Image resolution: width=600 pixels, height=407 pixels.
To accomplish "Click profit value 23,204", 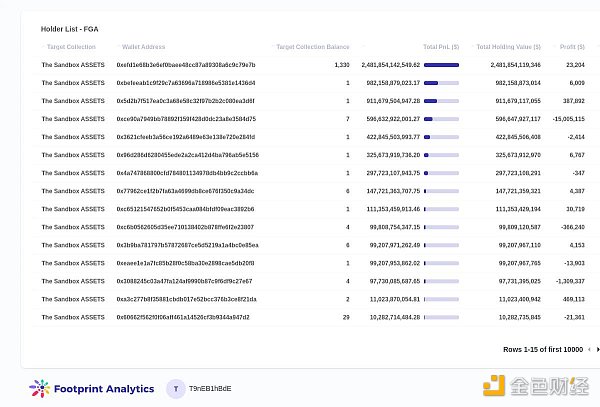I will pyautogui.click(x=576, y=65).
